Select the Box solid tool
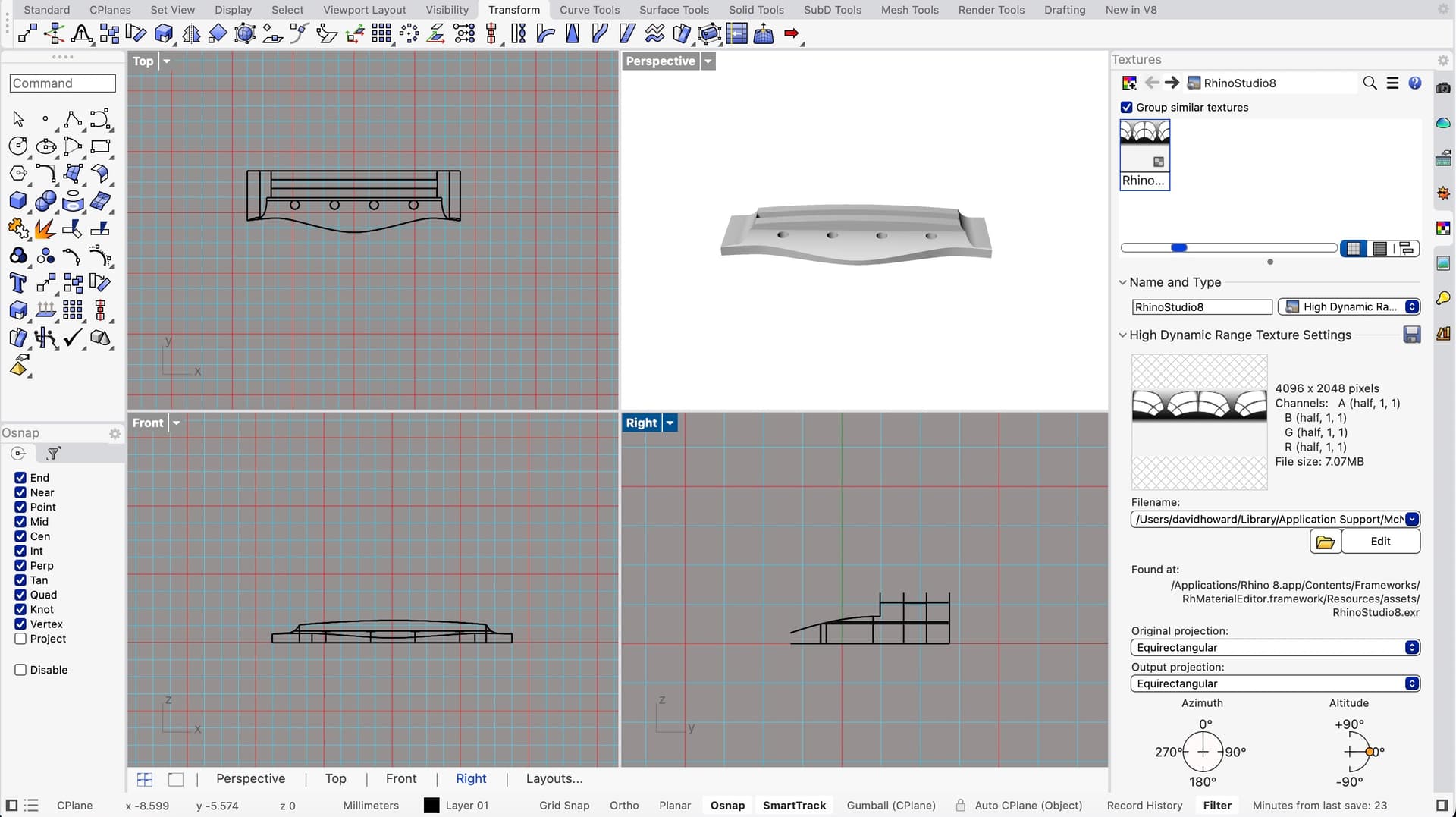This screenshot has width=1456, height=817. point(18,200)
